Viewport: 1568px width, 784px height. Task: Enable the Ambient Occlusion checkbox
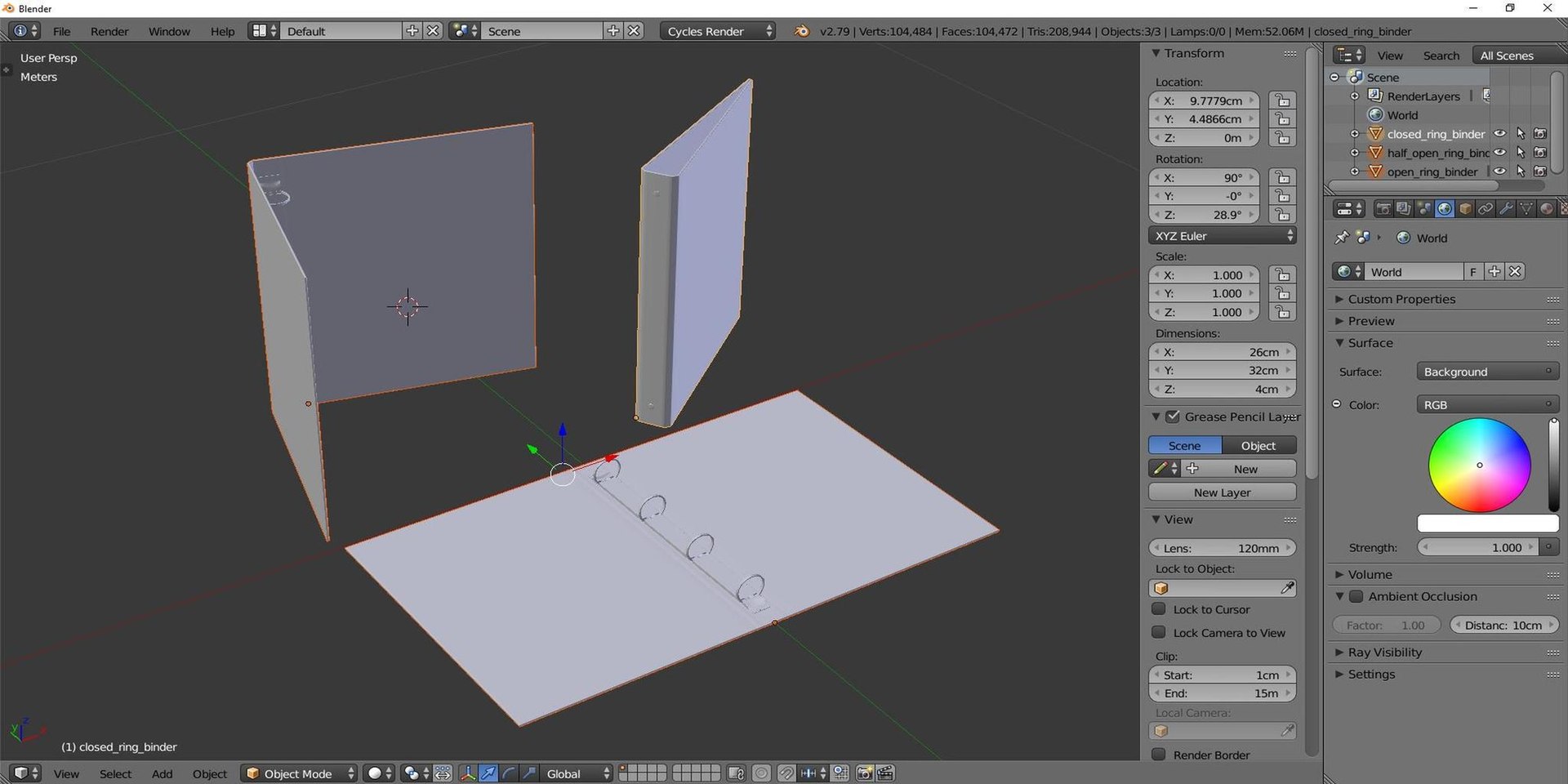coord(1356,597)
